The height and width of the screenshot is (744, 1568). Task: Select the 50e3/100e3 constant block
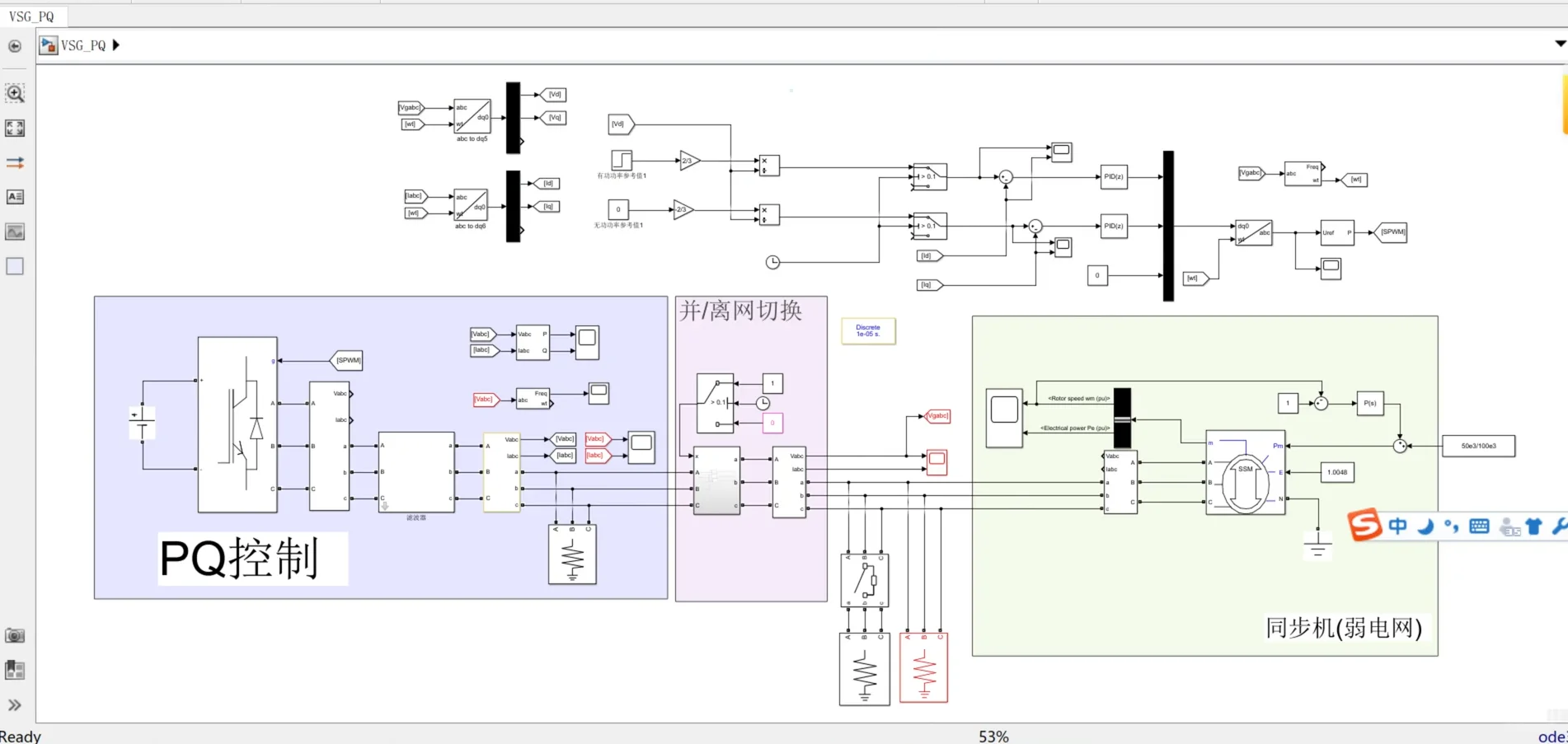click(x=1478, y=446)
